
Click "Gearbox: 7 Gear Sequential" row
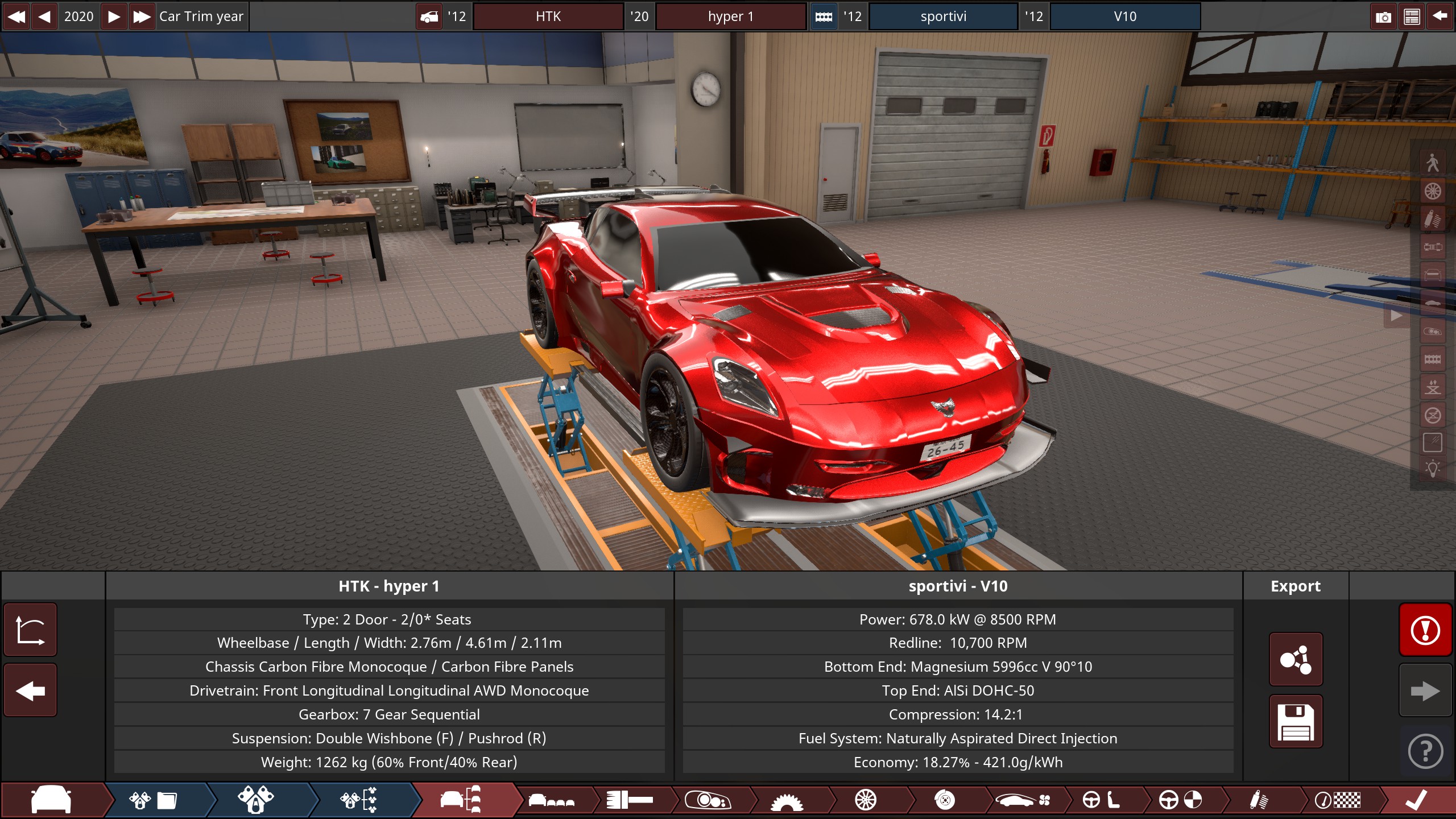(389, 714)
